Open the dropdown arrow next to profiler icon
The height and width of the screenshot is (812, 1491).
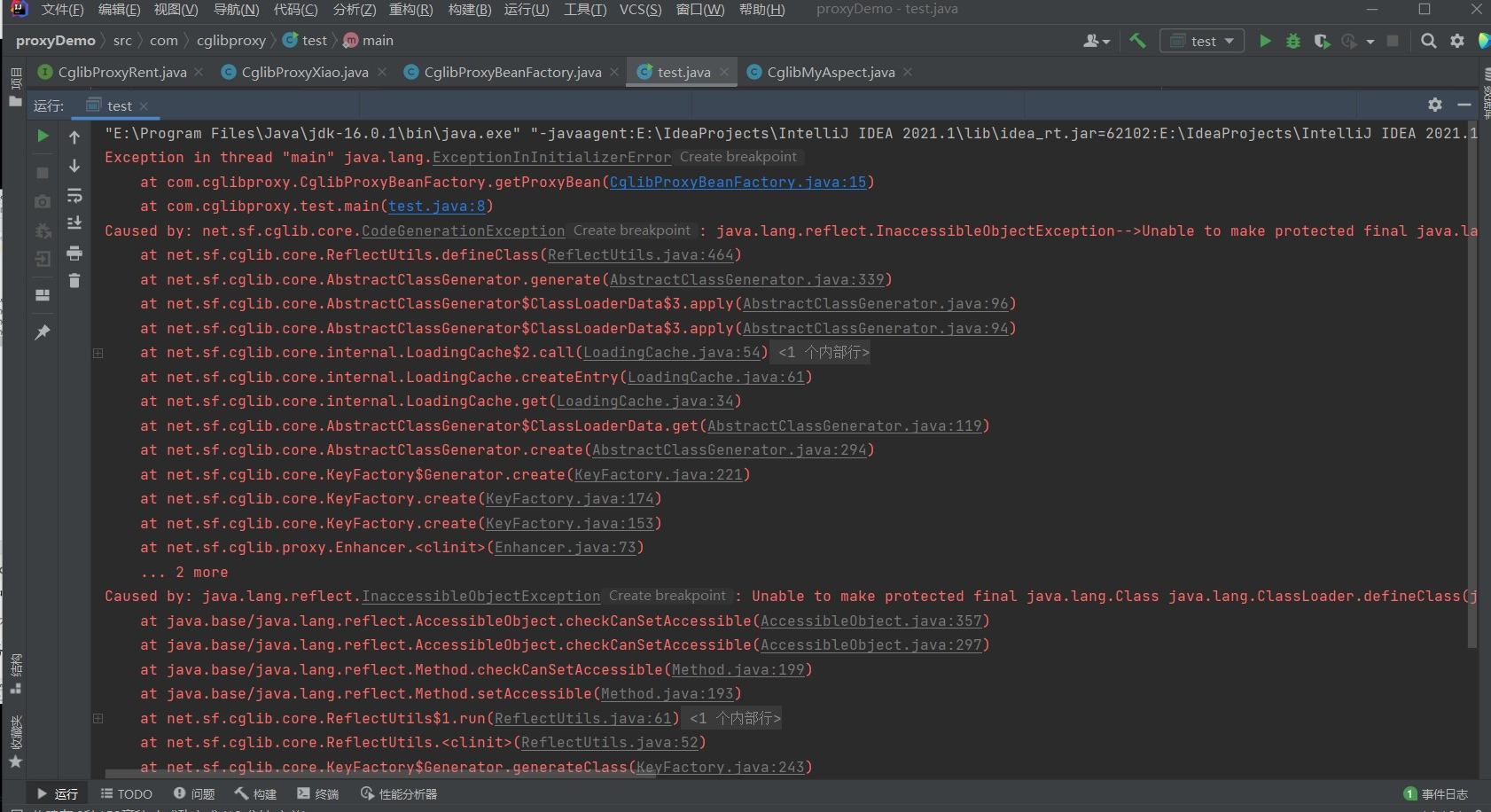click(1370, 41)
